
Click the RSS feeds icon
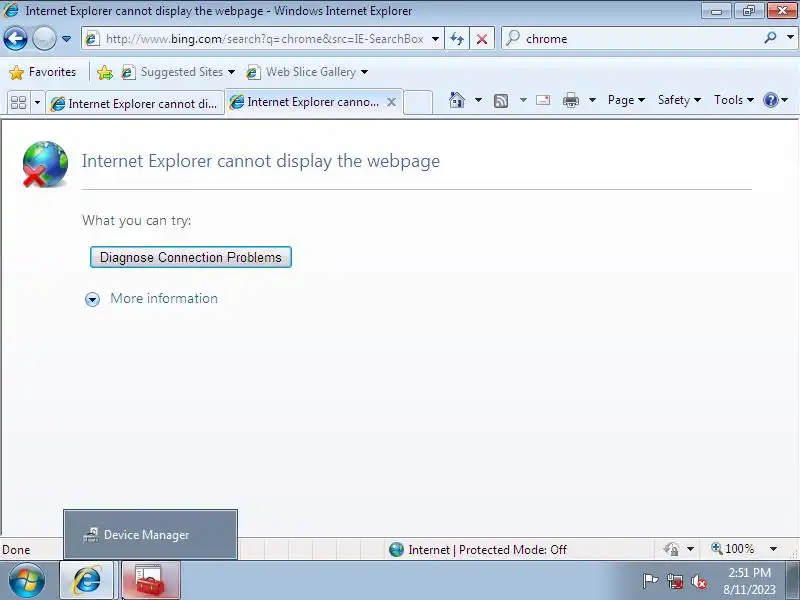pos(501,101)
